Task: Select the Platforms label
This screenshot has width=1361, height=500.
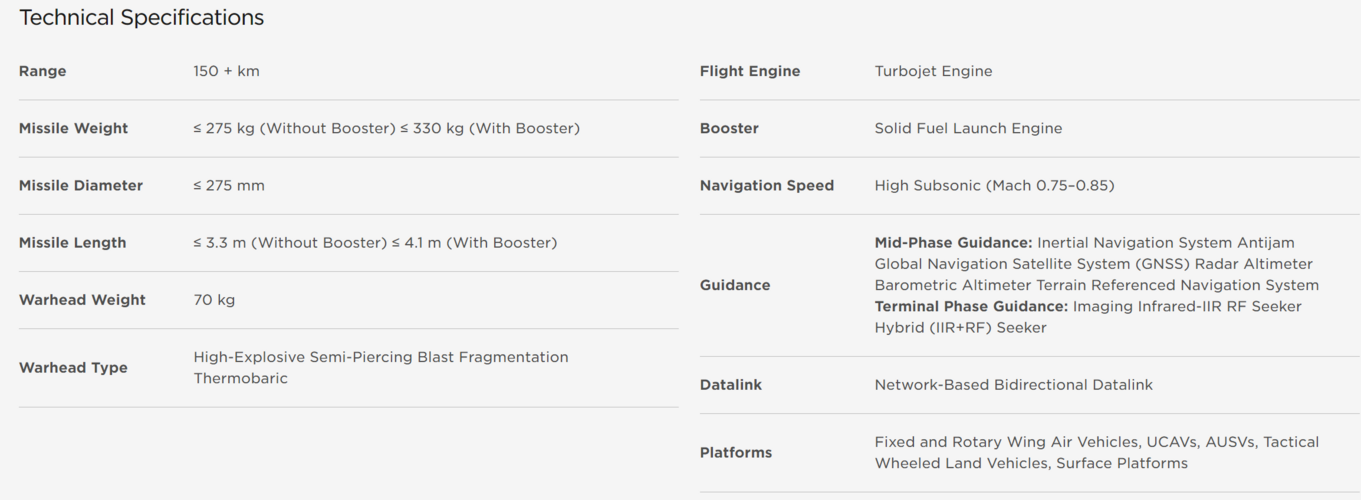Action: point(736,453)
